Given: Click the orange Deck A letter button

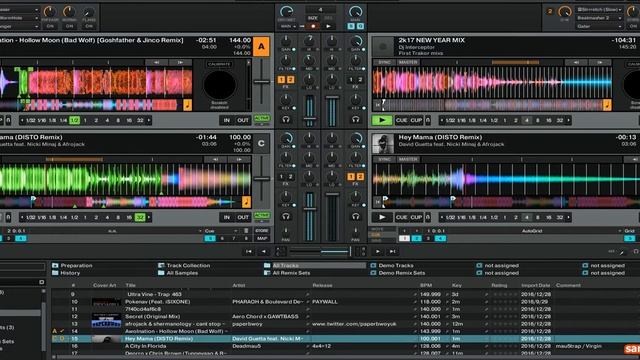Looking at the screenshot, I should tap(261, 47).
